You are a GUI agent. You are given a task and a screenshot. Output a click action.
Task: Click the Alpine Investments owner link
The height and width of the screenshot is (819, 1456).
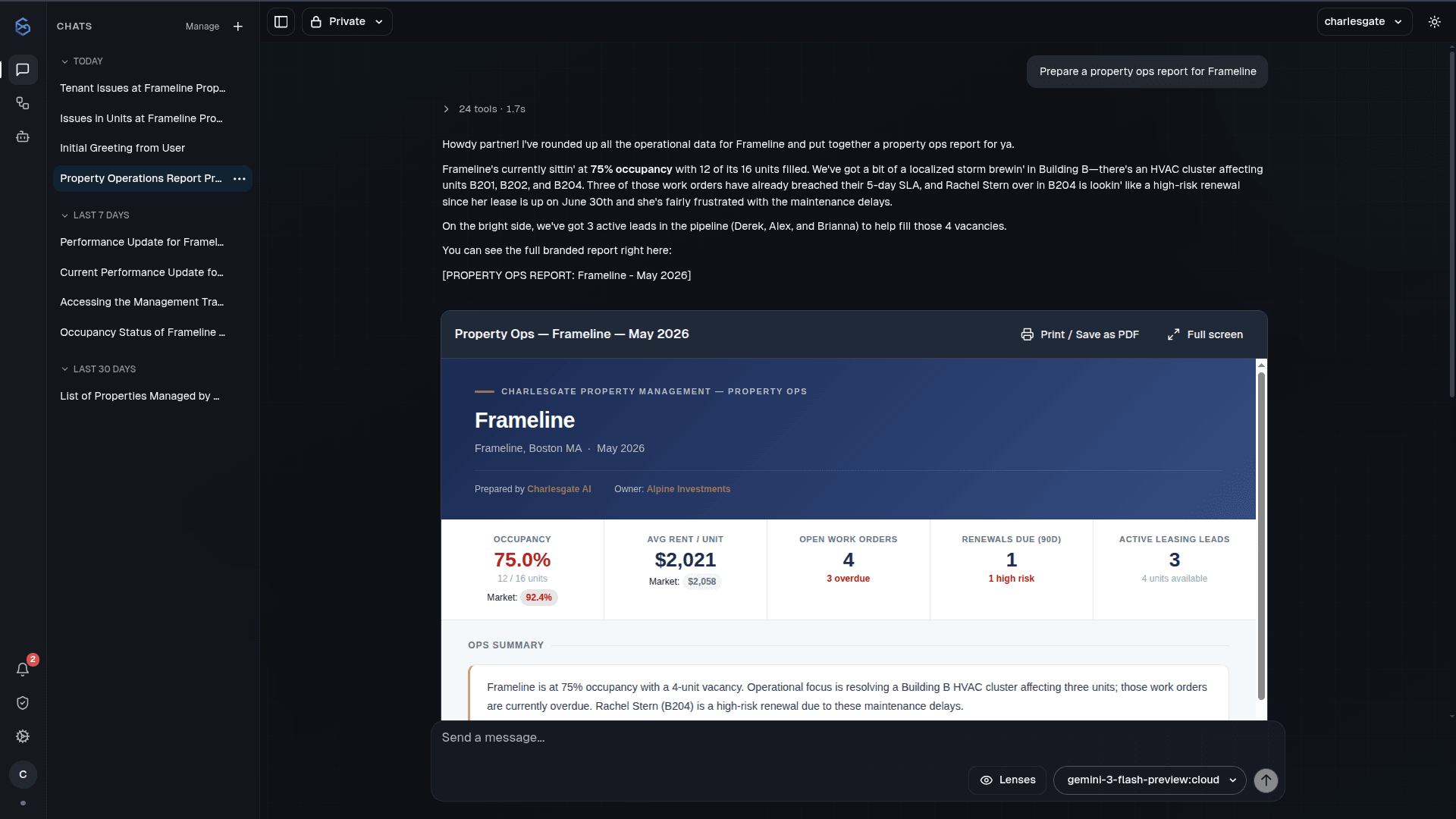point(689,489)
